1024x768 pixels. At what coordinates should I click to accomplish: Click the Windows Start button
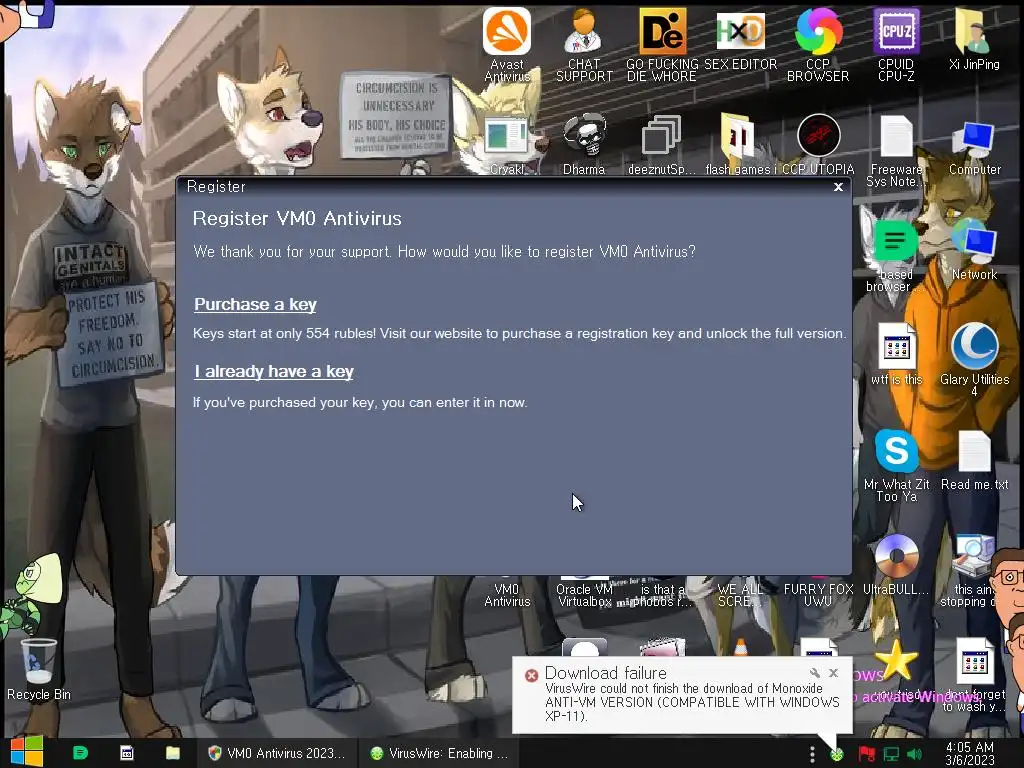pyautogui.click(x=26, y=752)
